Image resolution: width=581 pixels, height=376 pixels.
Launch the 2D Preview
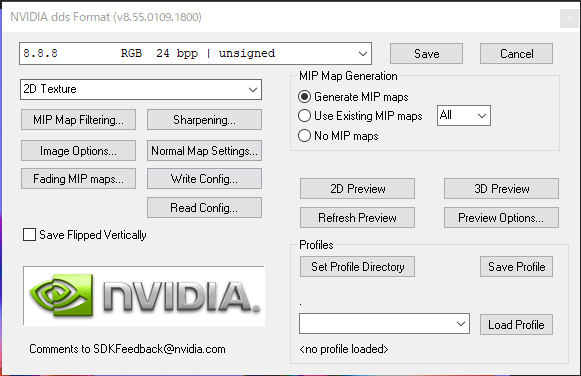[357, 189]
